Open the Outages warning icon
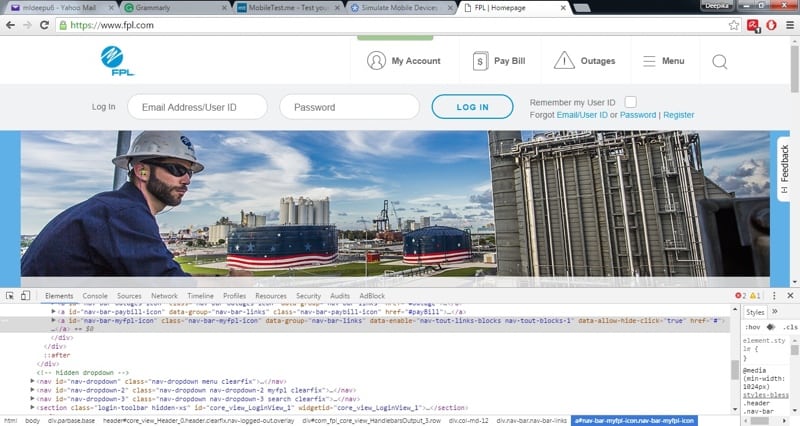The height and width of the screenshot is (426, 800). point(564,61)
